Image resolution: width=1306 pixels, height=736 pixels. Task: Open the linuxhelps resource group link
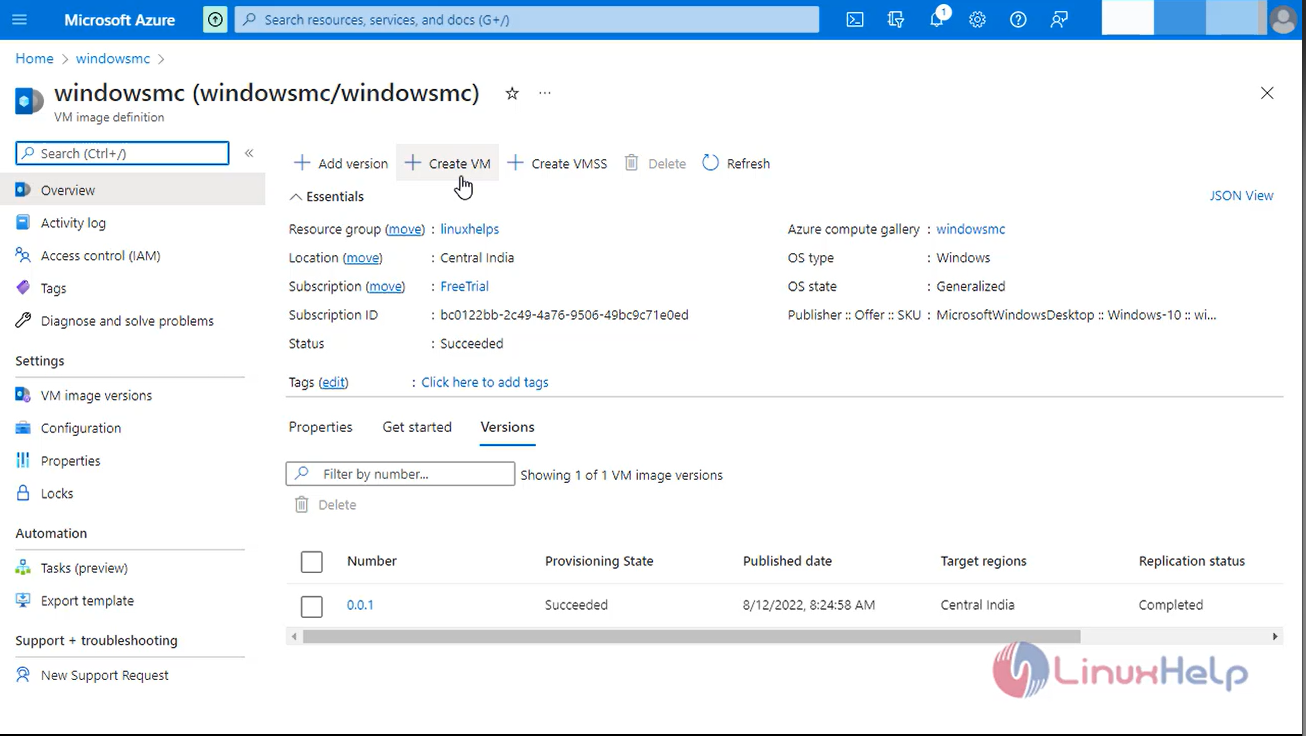coord(469,229)
